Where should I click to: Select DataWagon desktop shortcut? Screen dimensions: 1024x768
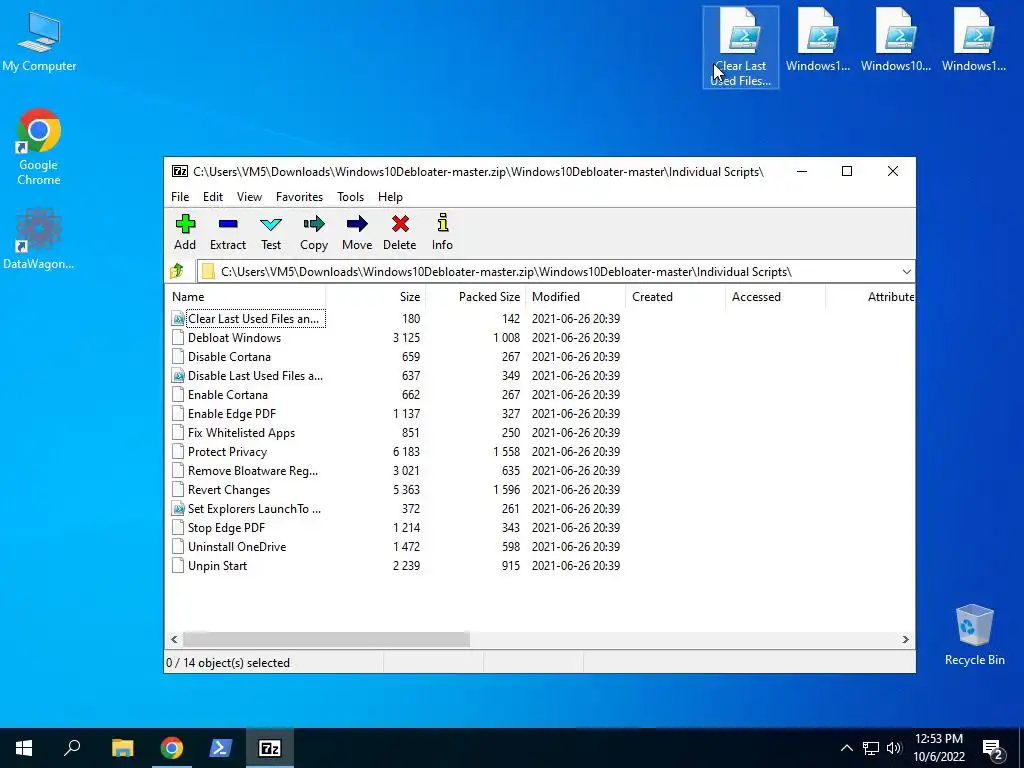(39, 239)
